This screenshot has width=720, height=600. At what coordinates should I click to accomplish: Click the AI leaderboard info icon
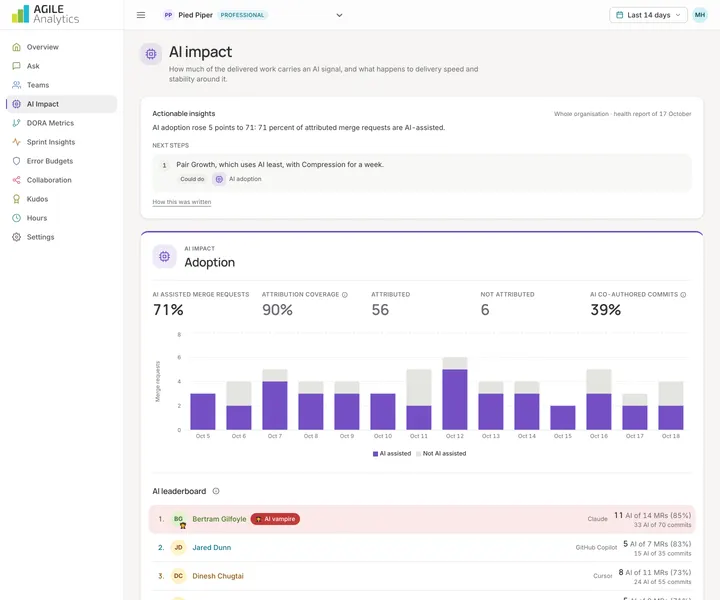216,491
